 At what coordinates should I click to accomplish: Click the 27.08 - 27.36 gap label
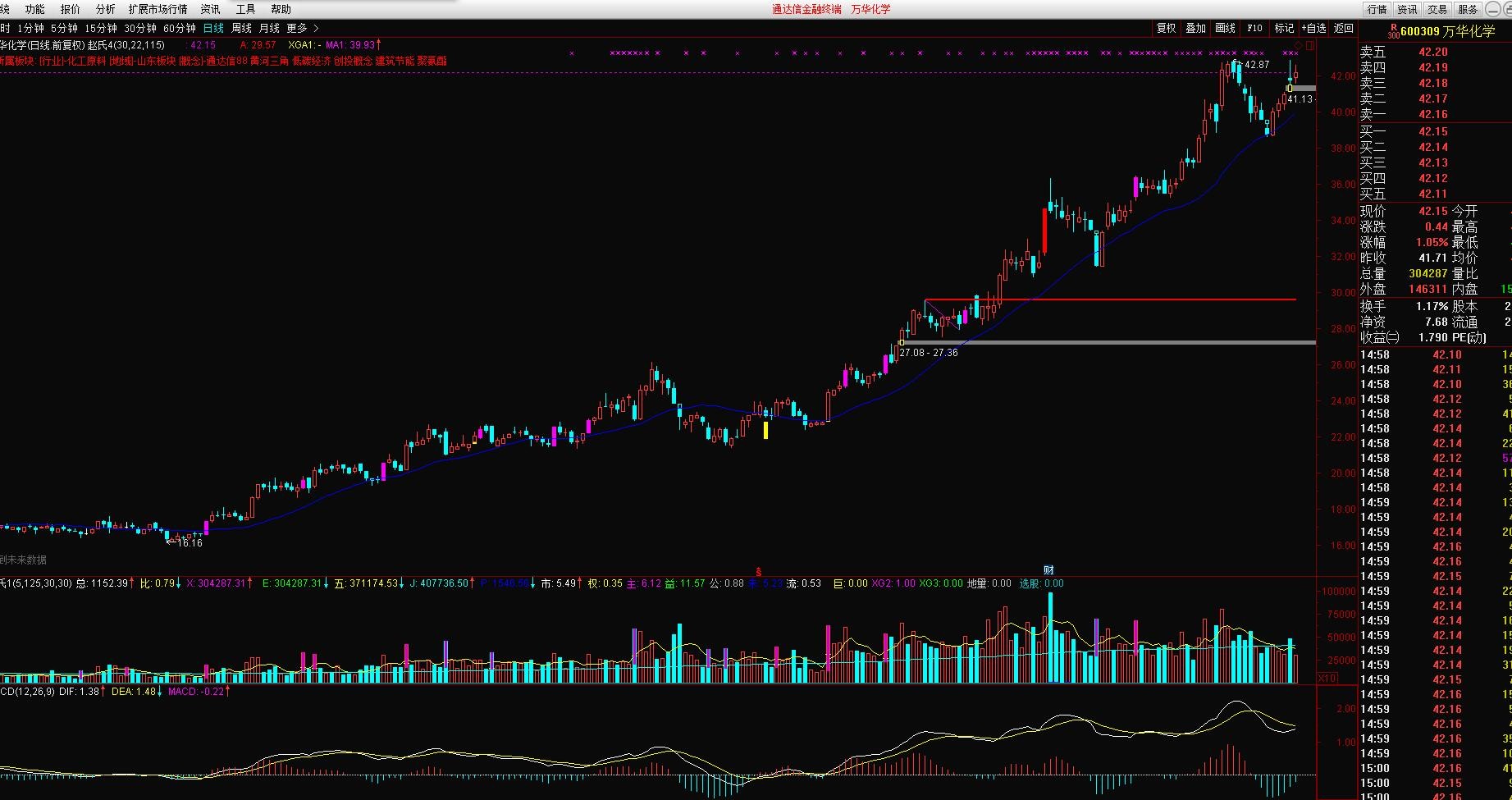(x=929, y=353)
